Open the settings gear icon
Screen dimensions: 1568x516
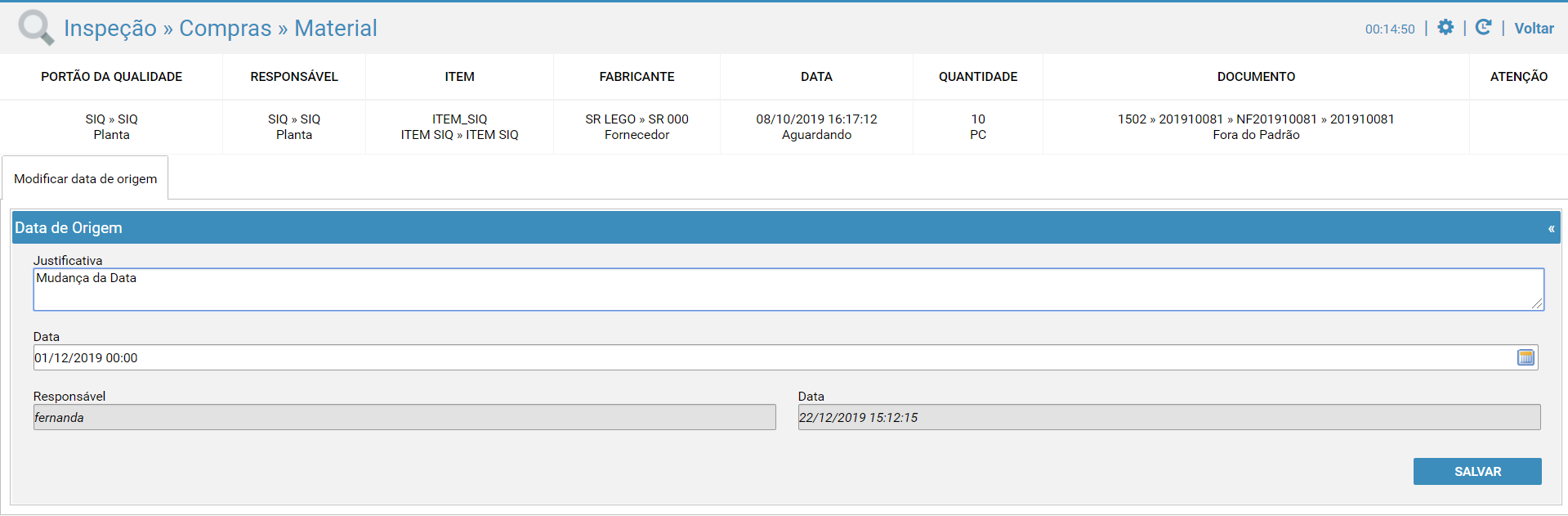click(1445, 28)
